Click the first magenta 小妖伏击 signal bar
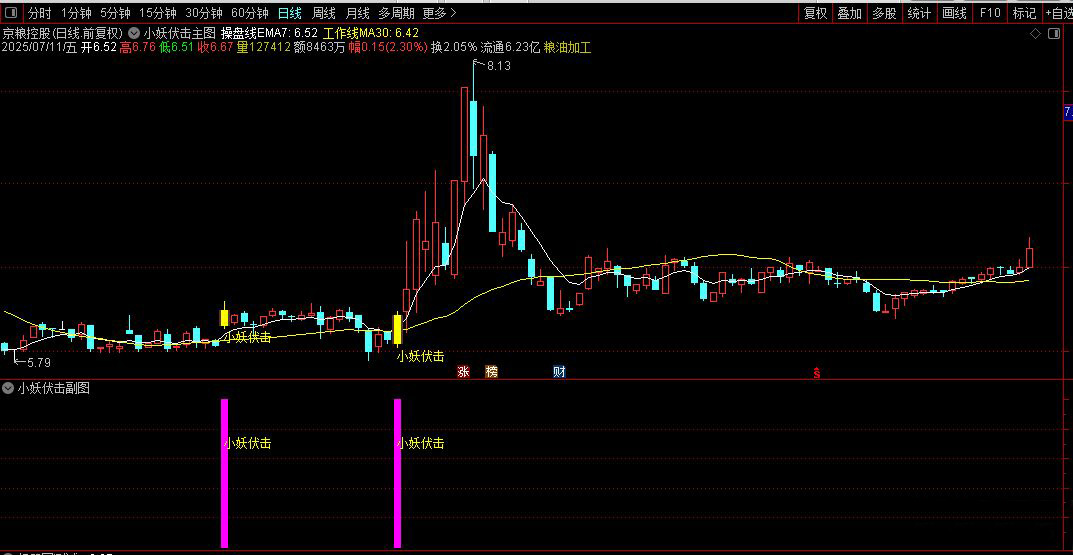The height and width of the screenshot is (555, 1073). 224,473
